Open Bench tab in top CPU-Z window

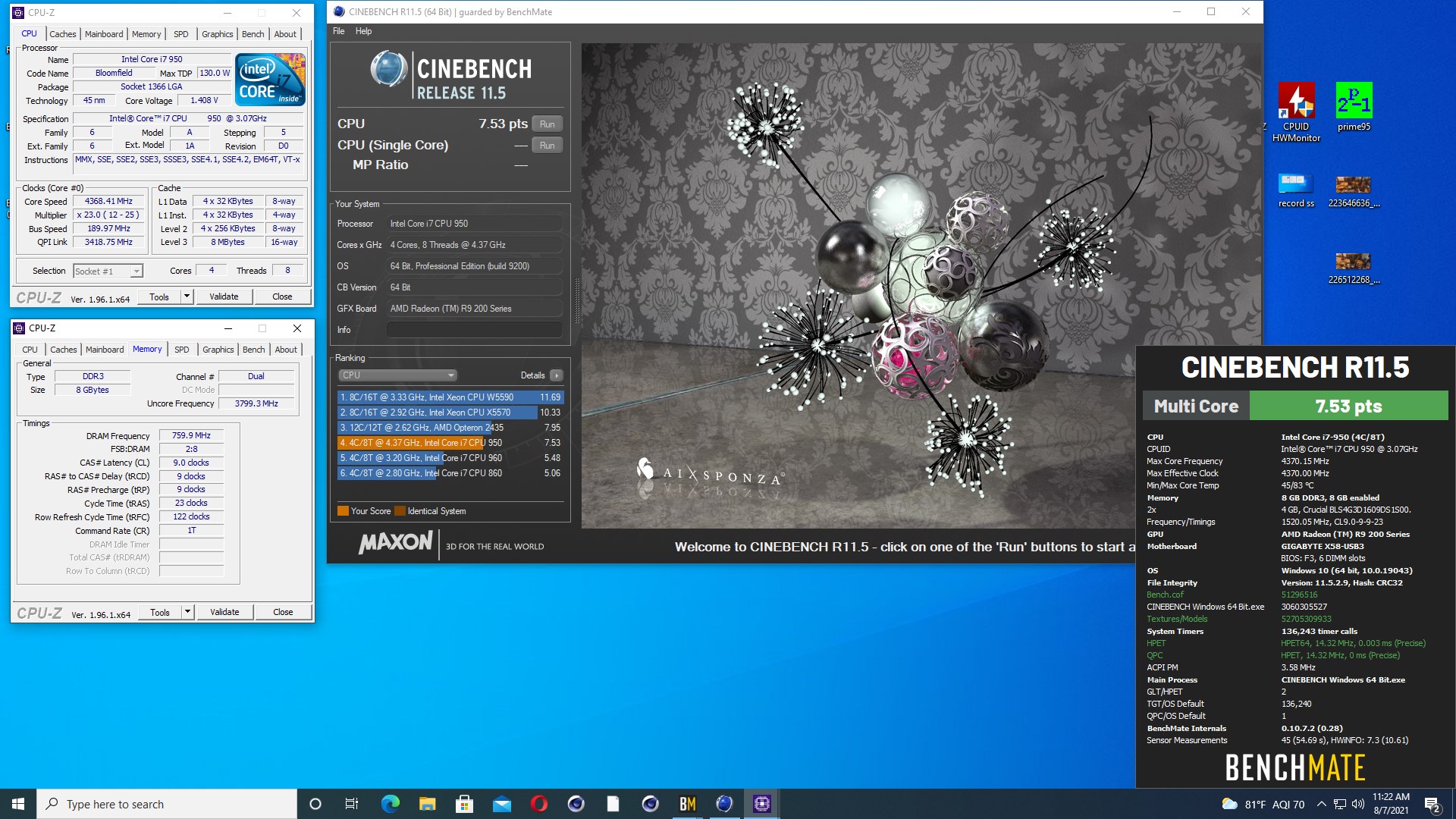pos(253,34)
